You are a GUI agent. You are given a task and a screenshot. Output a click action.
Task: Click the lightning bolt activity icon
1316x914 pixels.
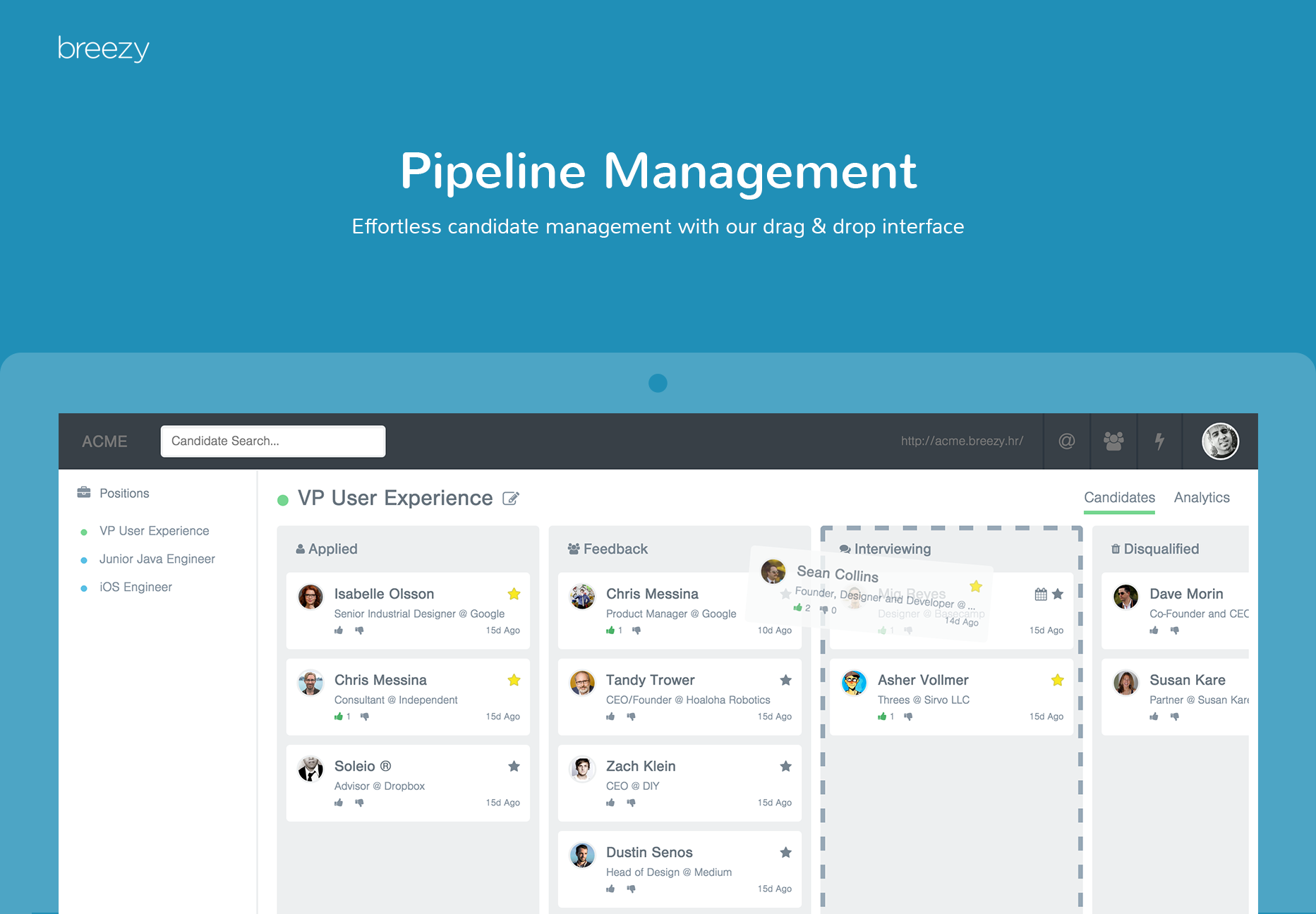coord(1159,441)
